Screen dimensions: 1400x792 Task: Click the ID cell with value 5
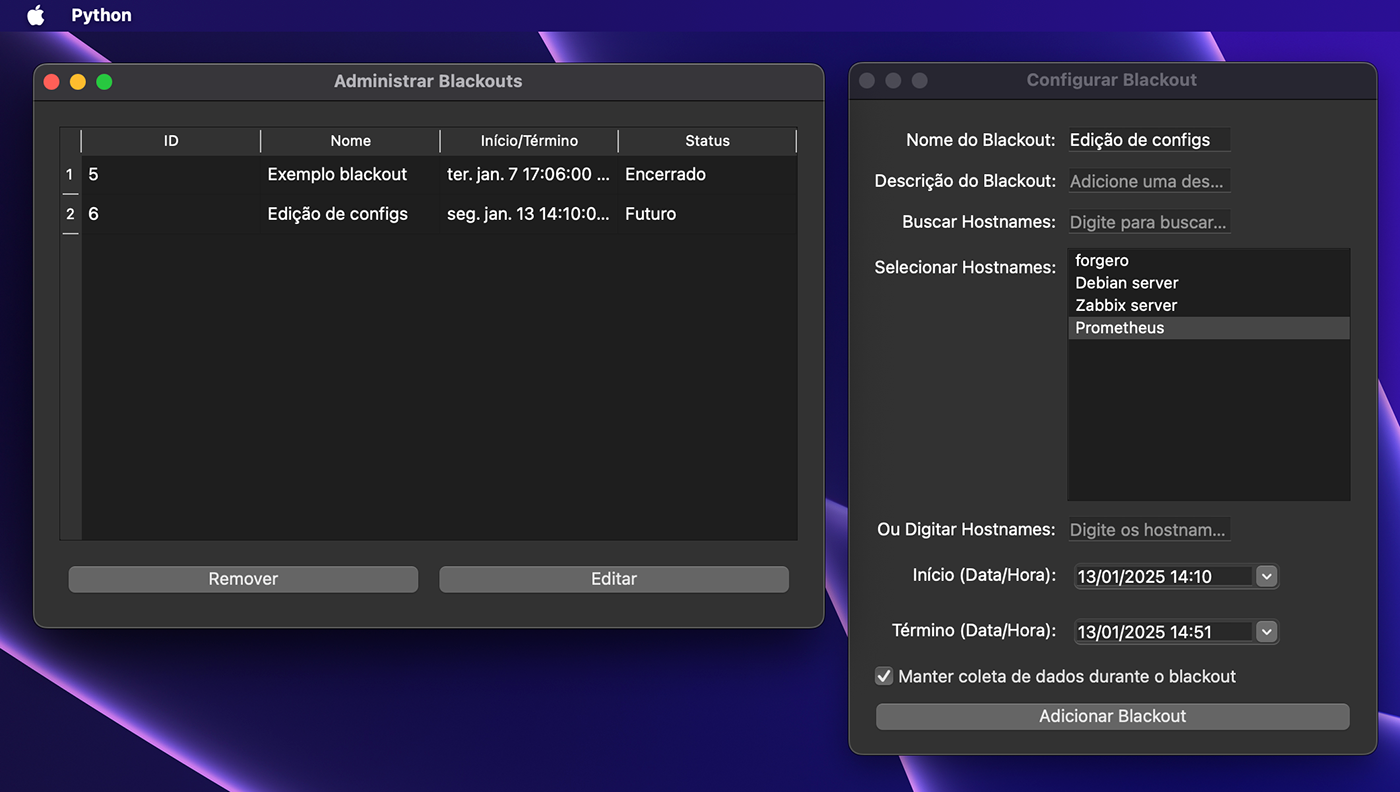click(171, 174)
